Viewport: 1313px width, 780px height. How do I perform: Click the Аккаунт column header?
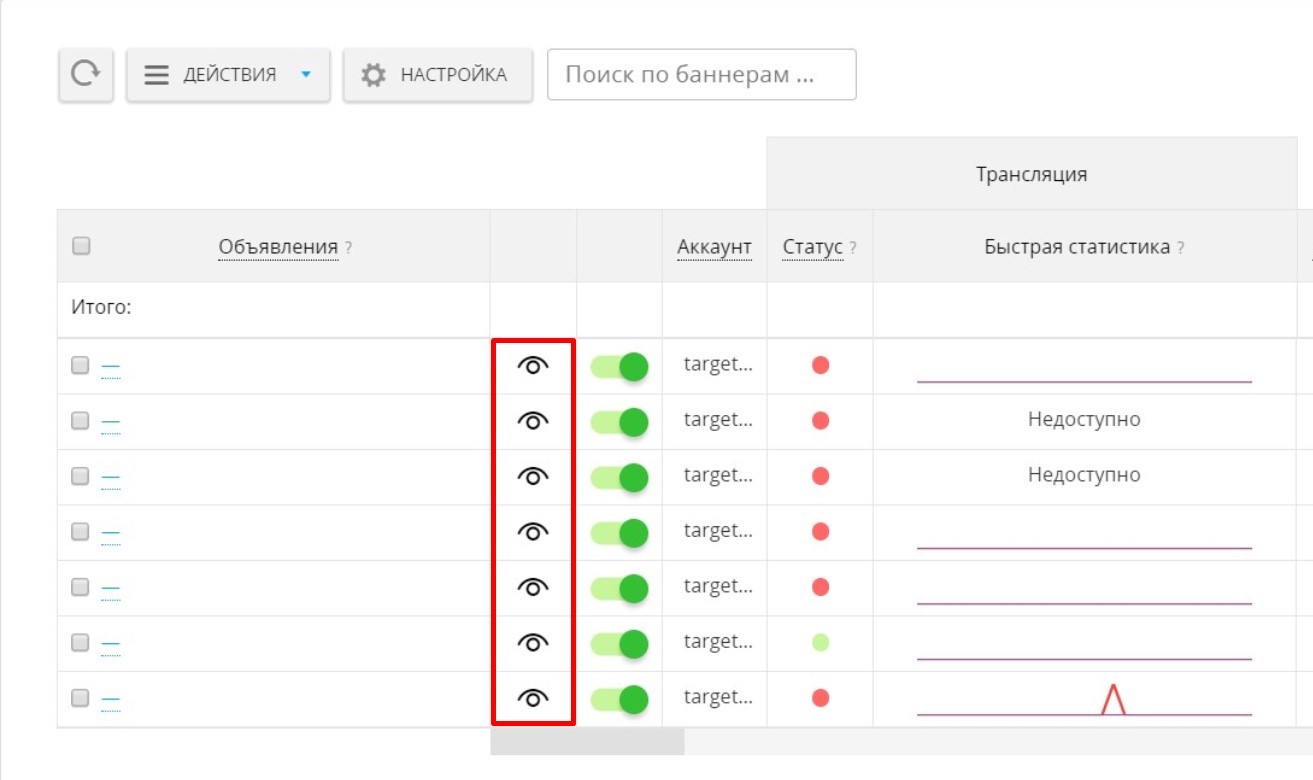coord(714,247)
